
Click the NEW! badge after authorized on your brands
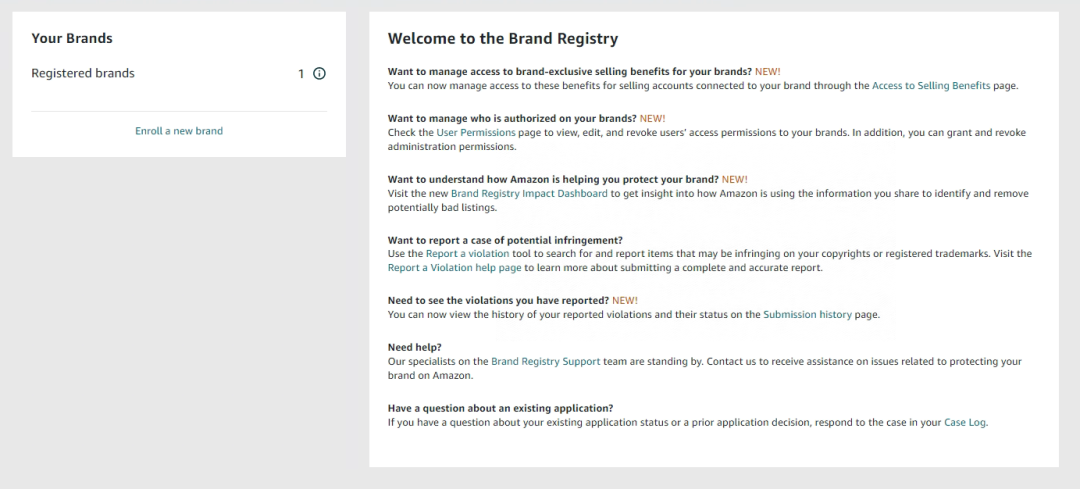(x=652, y=118)
